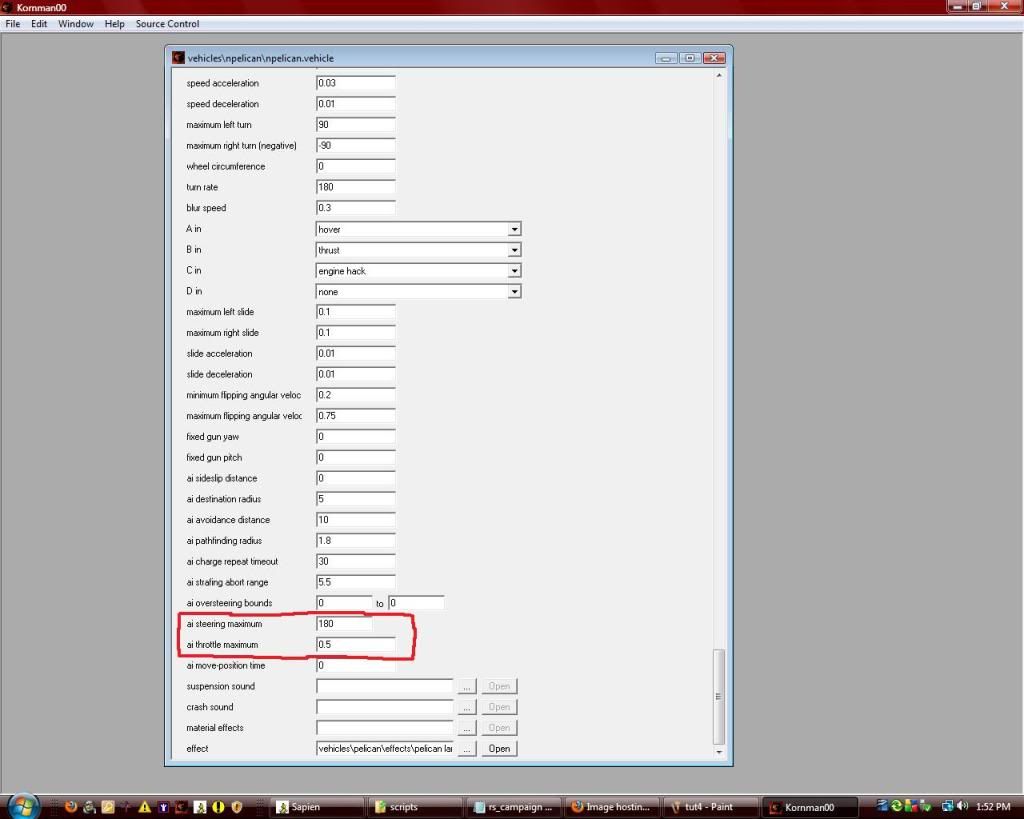Screen dimensions: 1024x819
Task: Click the ai move-position time field
Action: click(356, 666)
